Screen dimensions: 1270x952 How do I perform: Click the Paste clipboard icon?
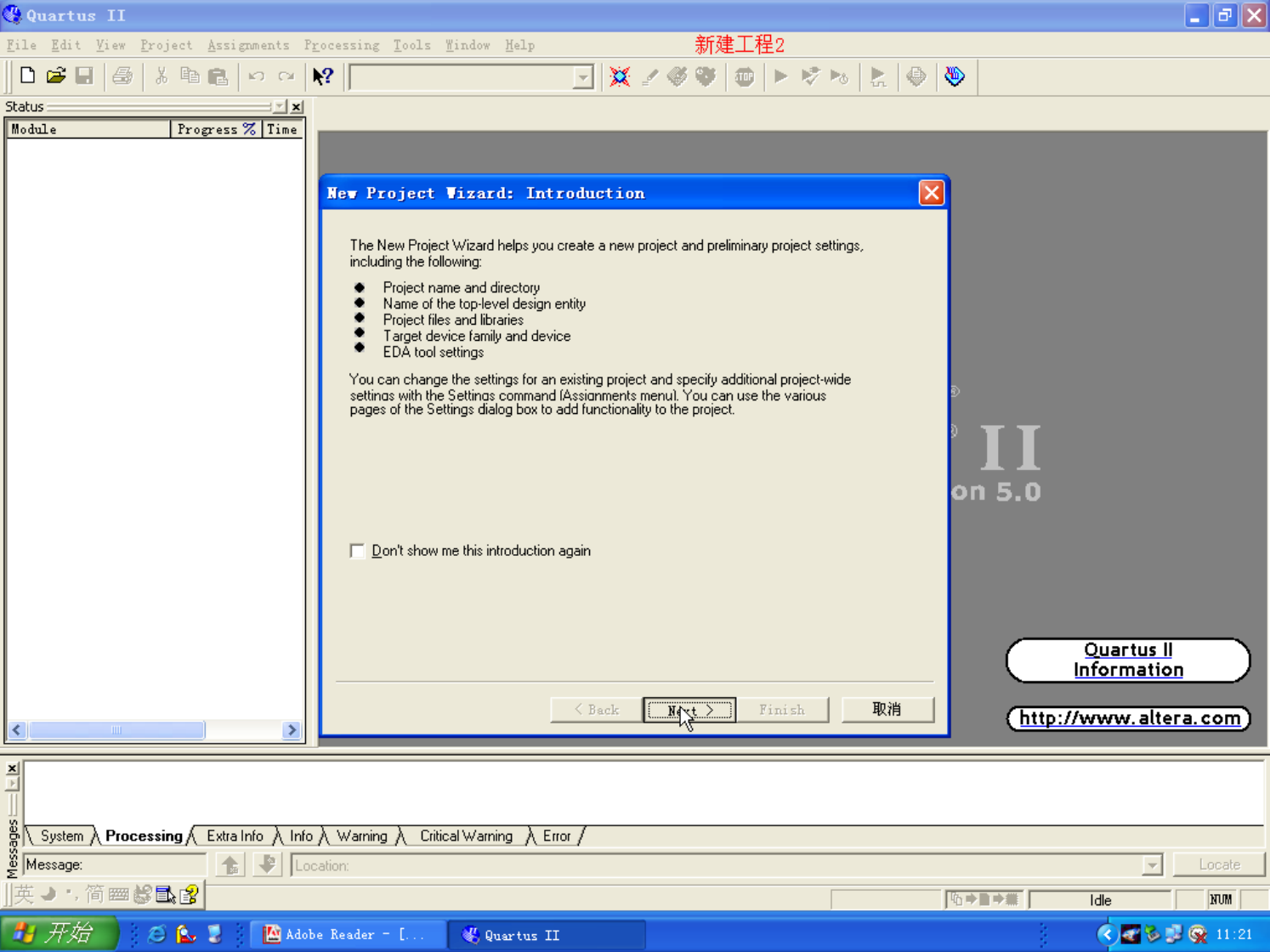218,76
